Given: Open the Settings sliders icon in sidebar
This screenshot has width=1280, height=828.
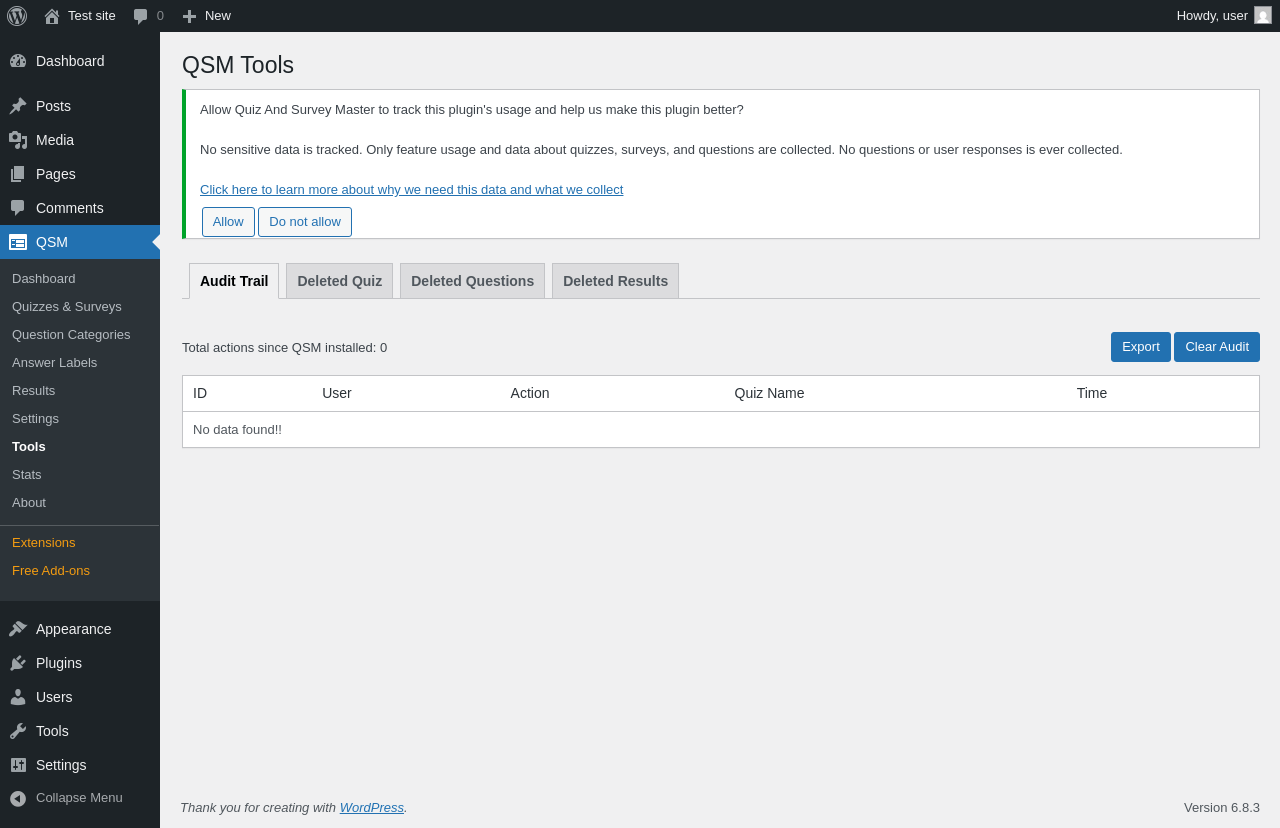Looking at the screenshot, I should coord(18,765).
